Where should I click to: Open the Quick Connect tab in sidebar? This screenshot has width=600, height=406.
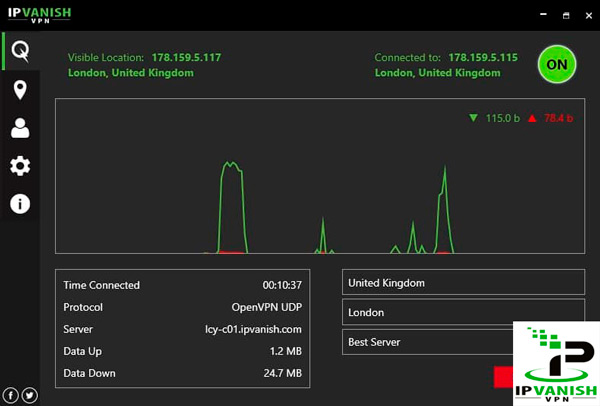pos(20,51)
